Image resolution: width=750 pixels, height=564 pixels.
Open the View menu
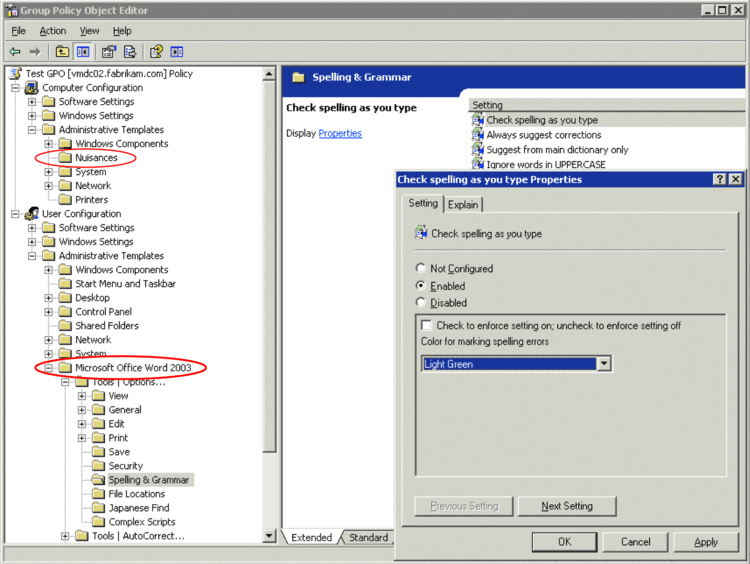[89, 31]
